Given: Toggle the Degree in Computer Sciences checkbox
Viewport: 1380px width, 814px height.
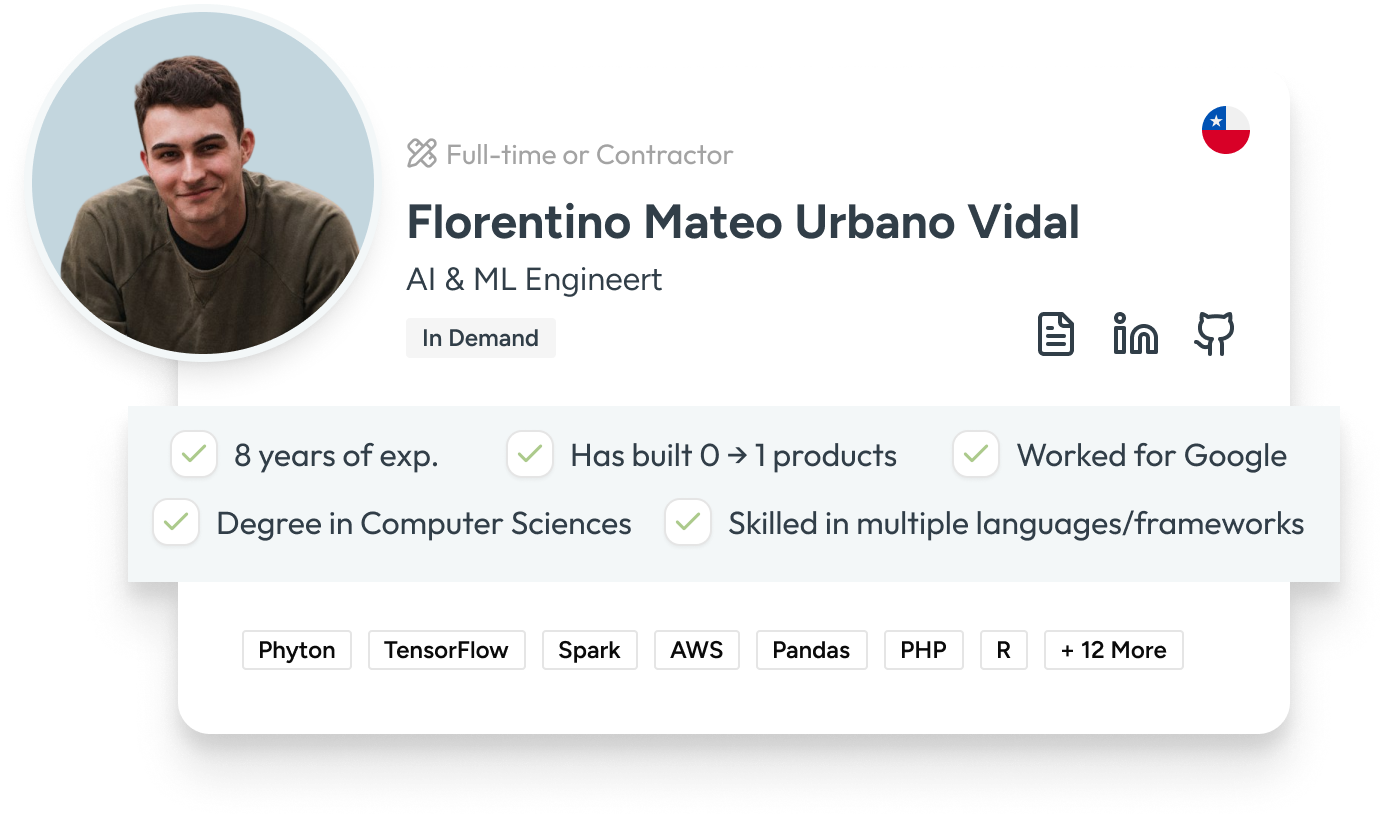Looking at the screenshot, I should [x=176, y=523].
